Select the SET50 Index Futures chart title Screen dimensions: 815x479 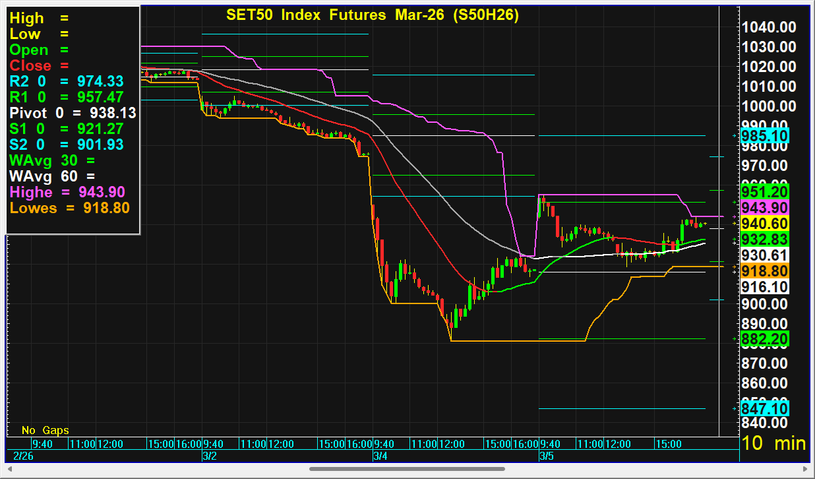[x=369, y=15]
